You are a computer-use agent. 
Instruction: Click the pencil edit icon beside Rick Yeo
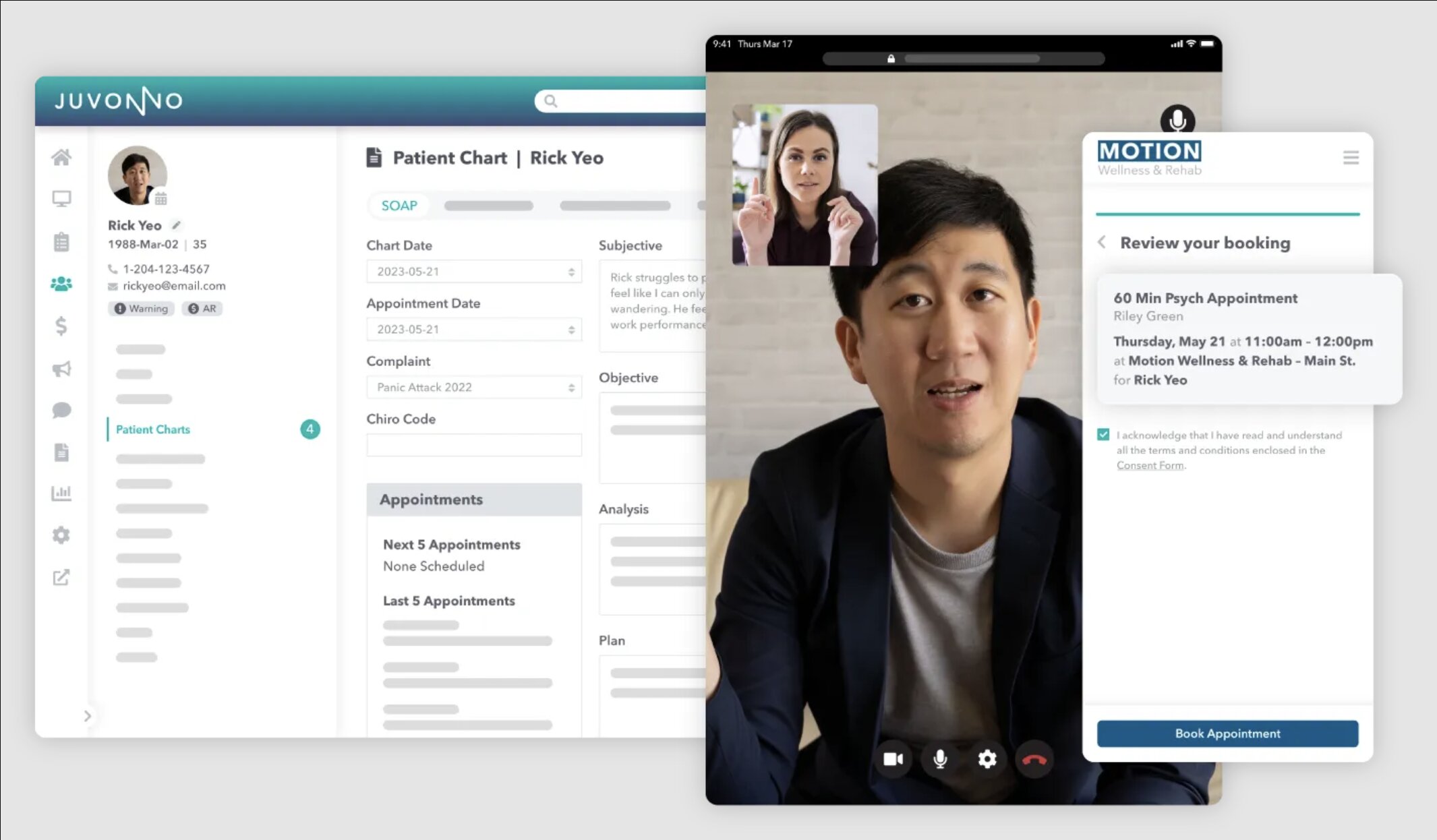pos(176,225)
